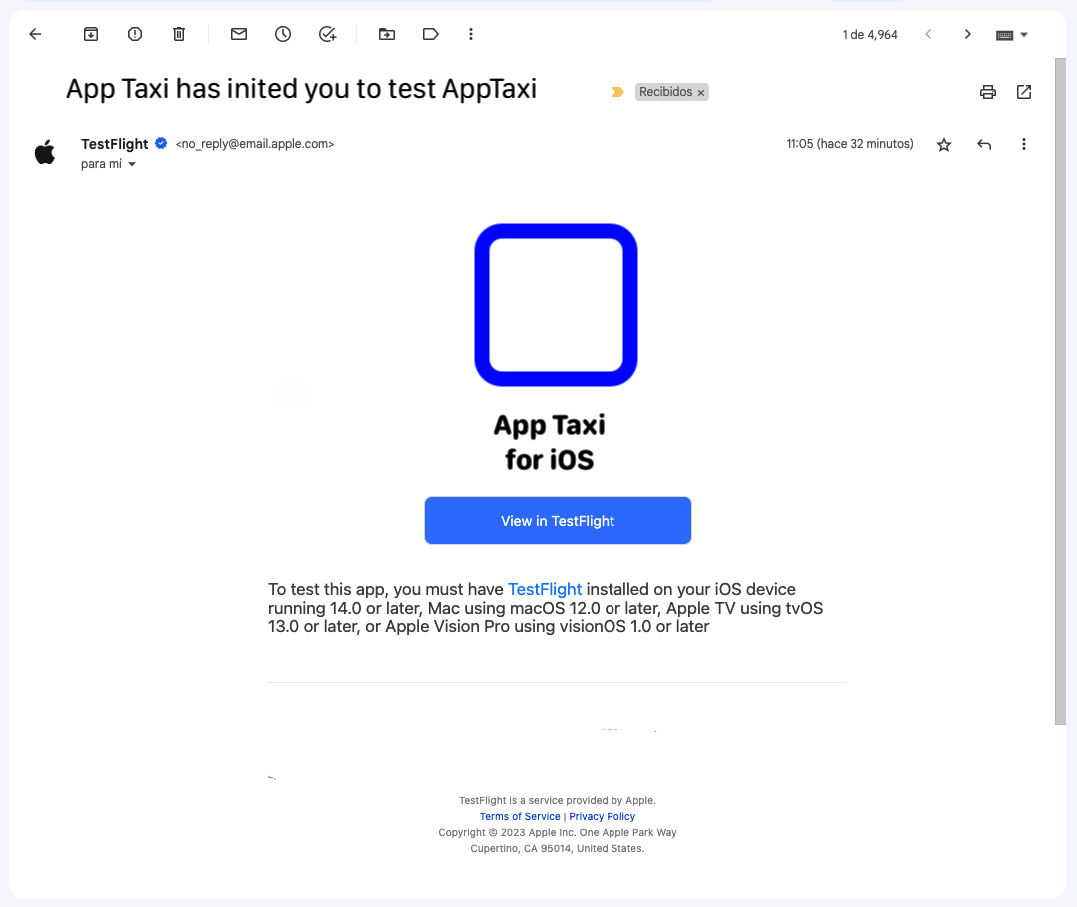Open the Terms of Service link

pos(520,816)
